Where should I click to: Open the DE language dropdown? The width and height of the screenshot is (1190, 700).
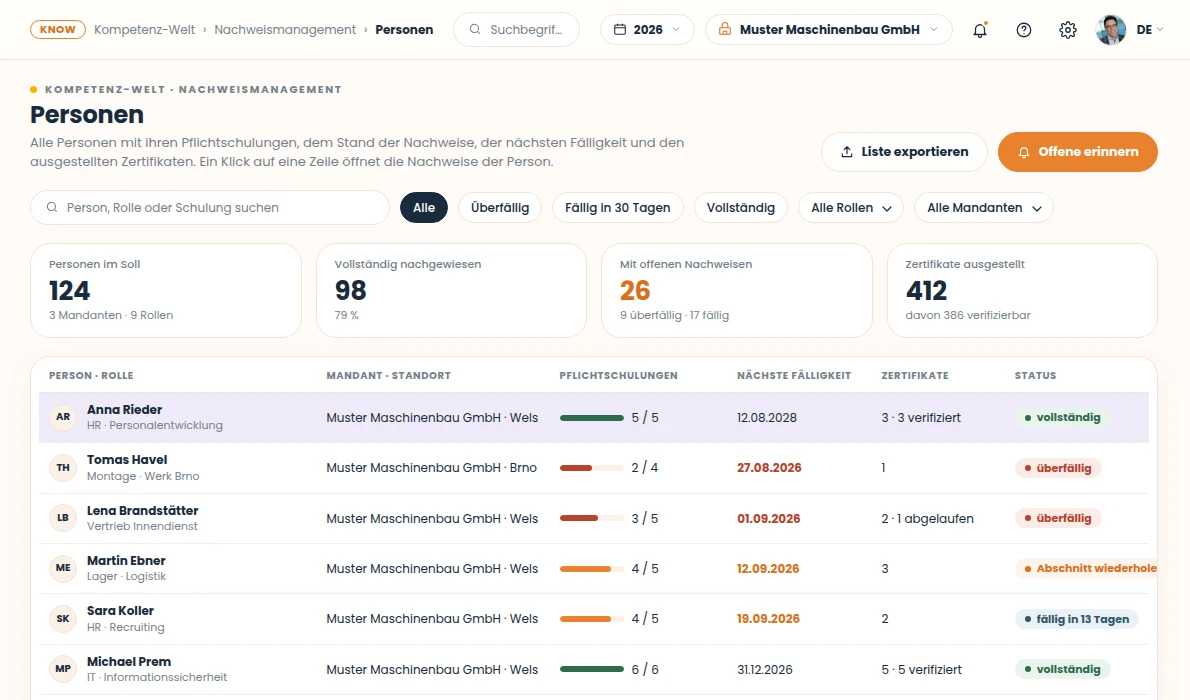coord(1150,30)
